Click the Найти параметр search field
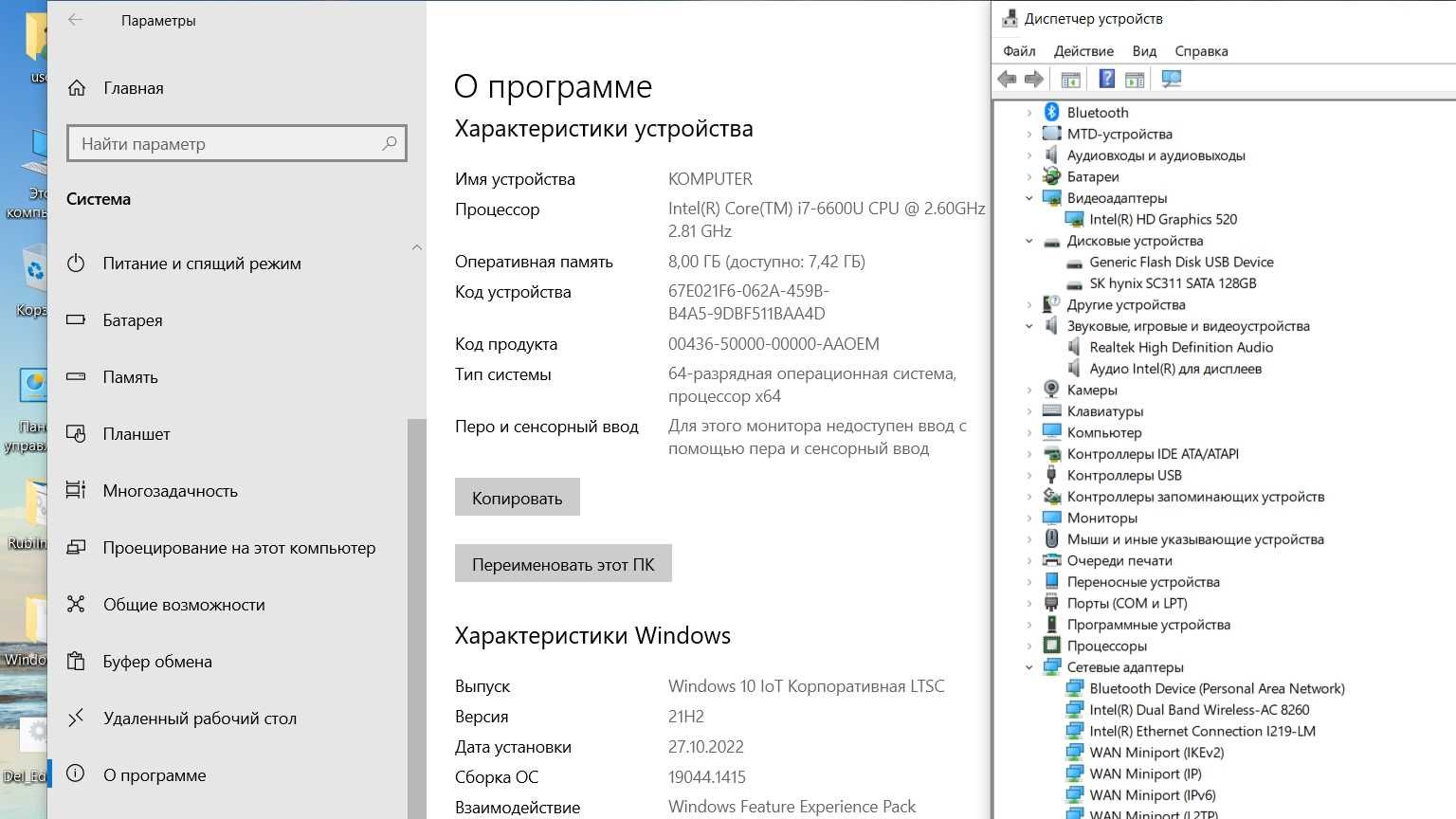The image size is (1456, 819). tap(237, 144)
